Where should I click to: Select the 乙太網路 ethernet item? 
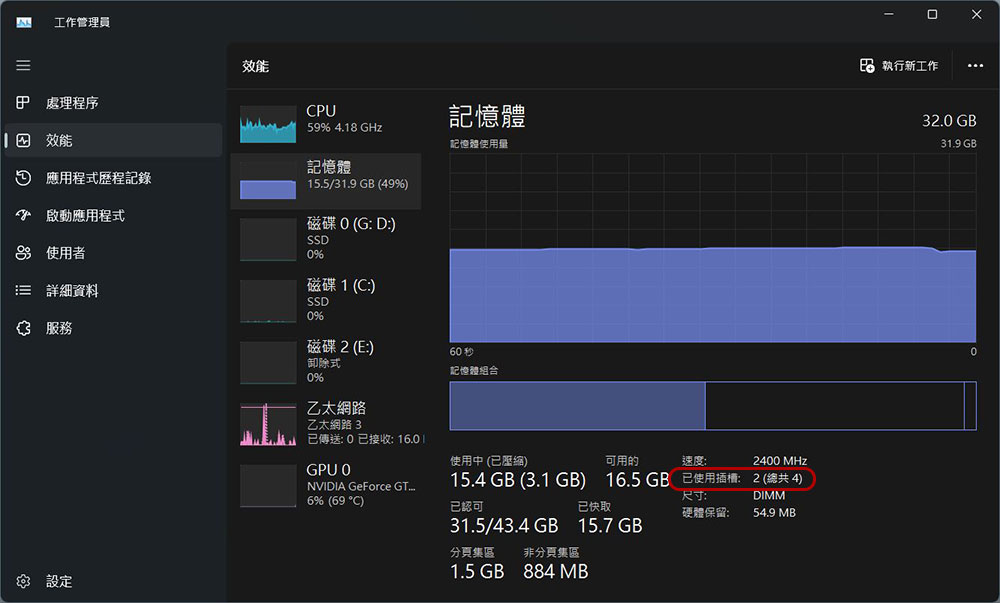[326, 423]
